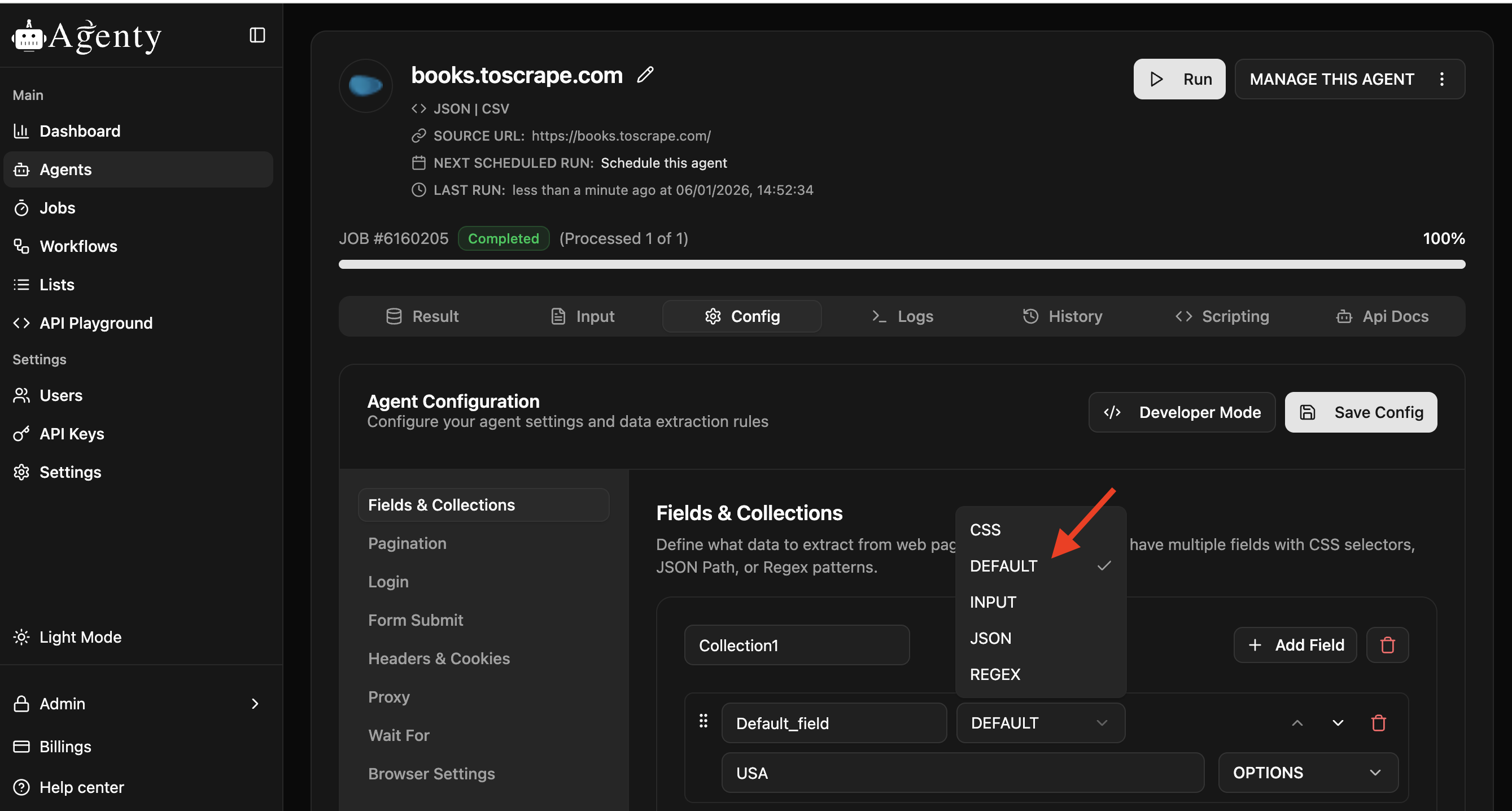Click the Save Config button
This screenshot has width=1512, height=811.
(x=1361, y=412)
